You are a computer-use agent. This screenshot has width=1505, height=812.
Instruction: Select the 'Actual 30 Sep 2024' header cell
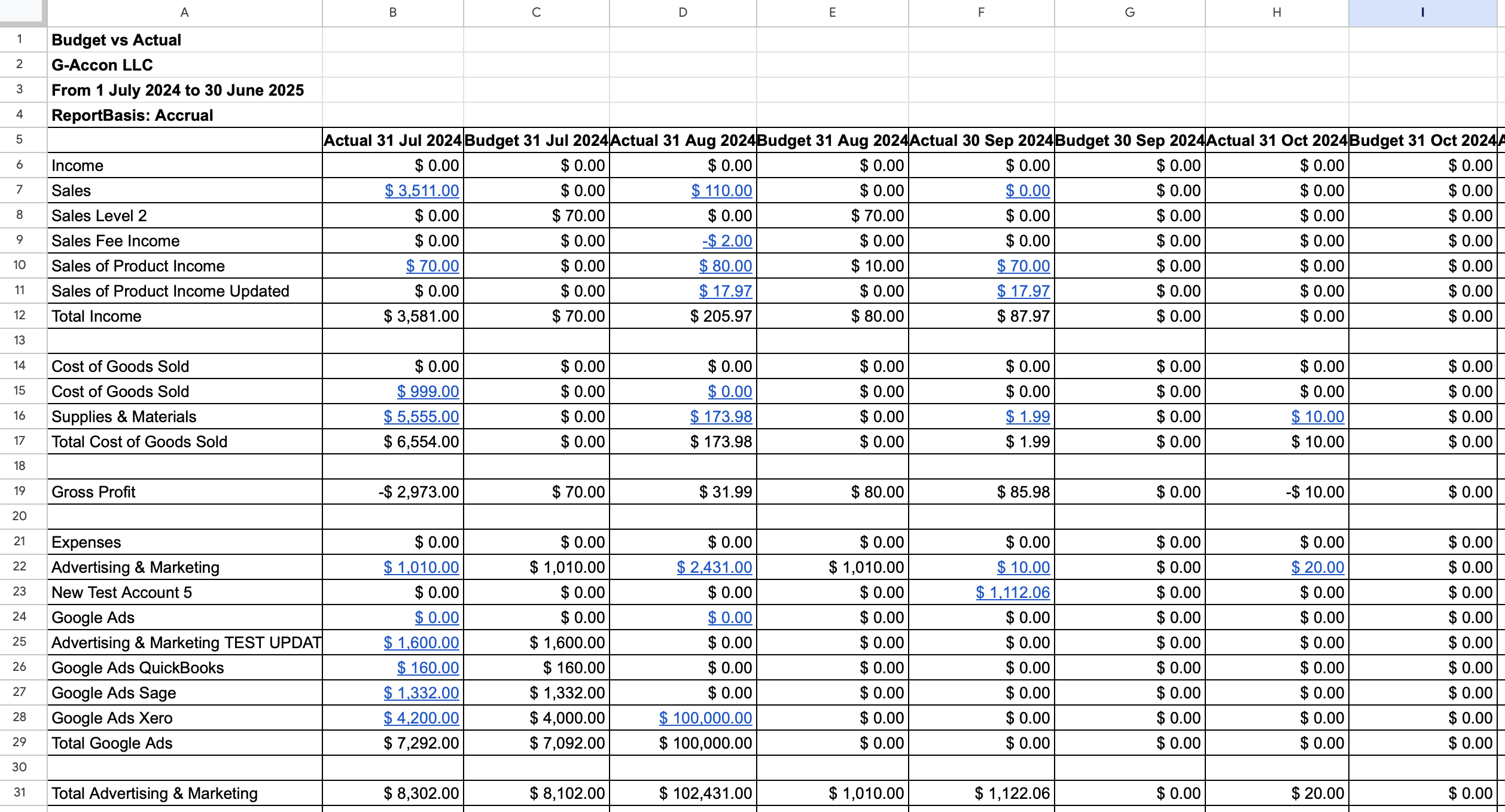(982, 141)
